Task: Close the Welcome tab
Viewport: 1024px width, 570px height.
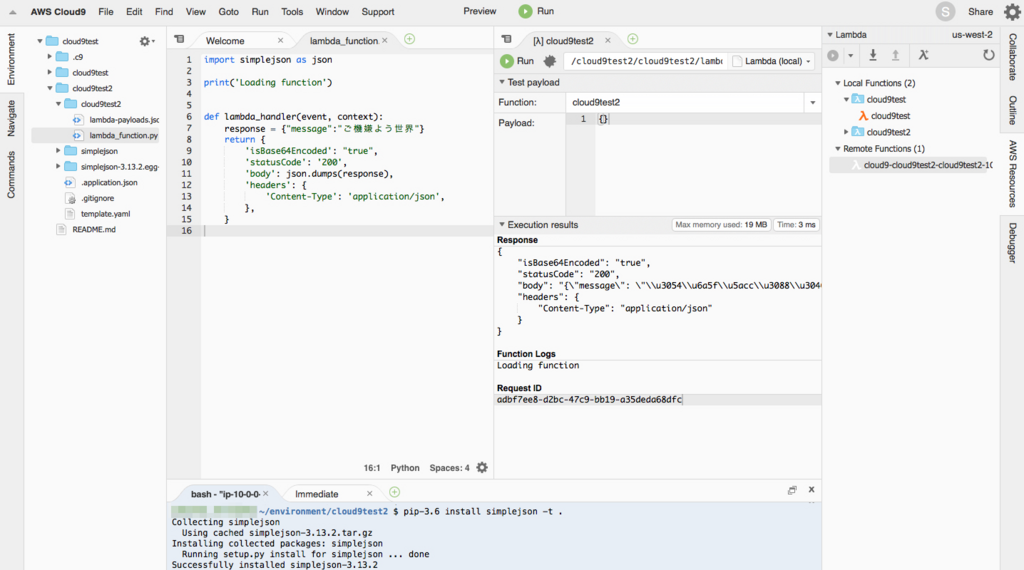Action: click(280, 40)
